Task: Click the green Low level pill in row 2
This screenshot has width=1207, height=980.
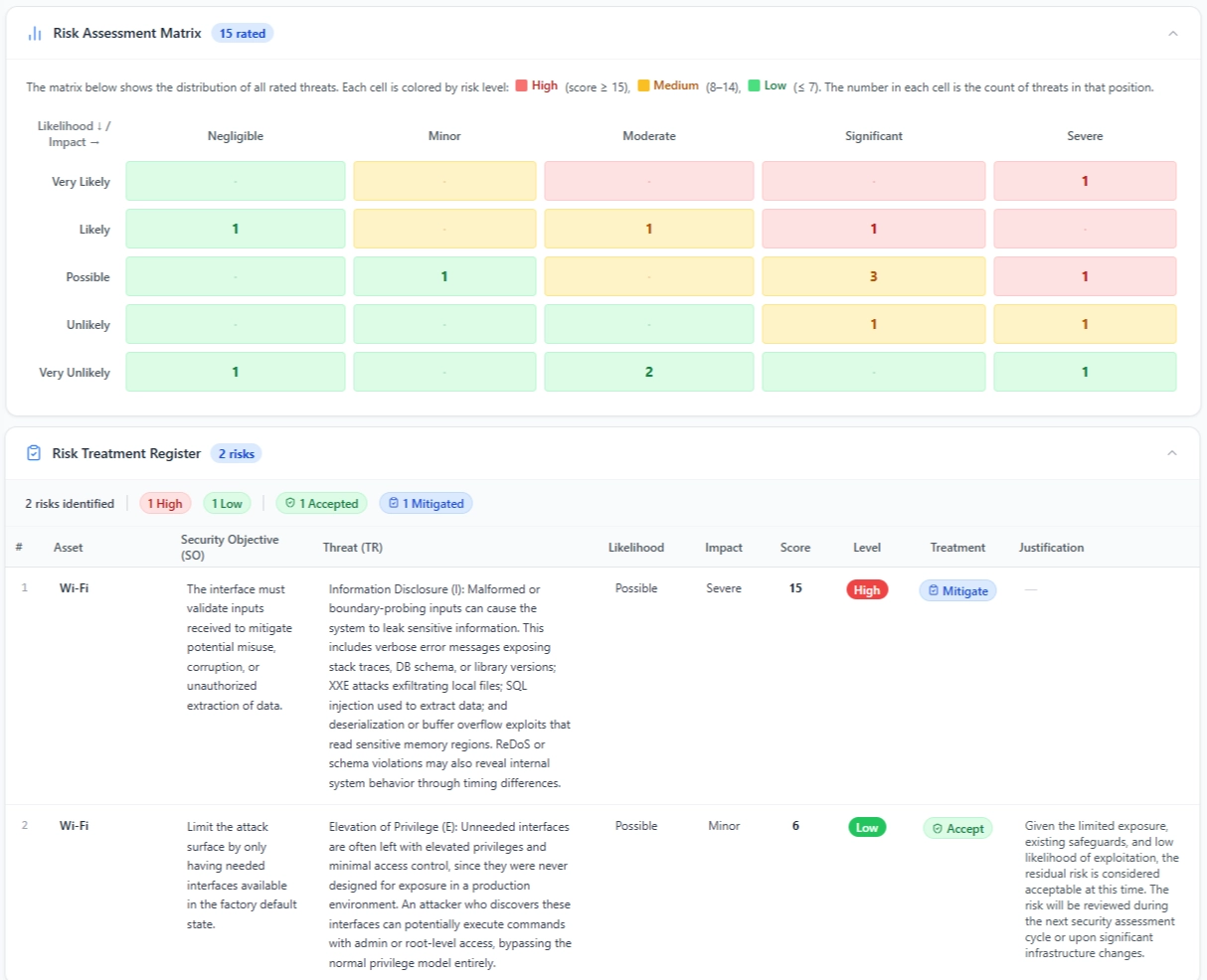Action: pyautogui.click(x=866, y=827)
